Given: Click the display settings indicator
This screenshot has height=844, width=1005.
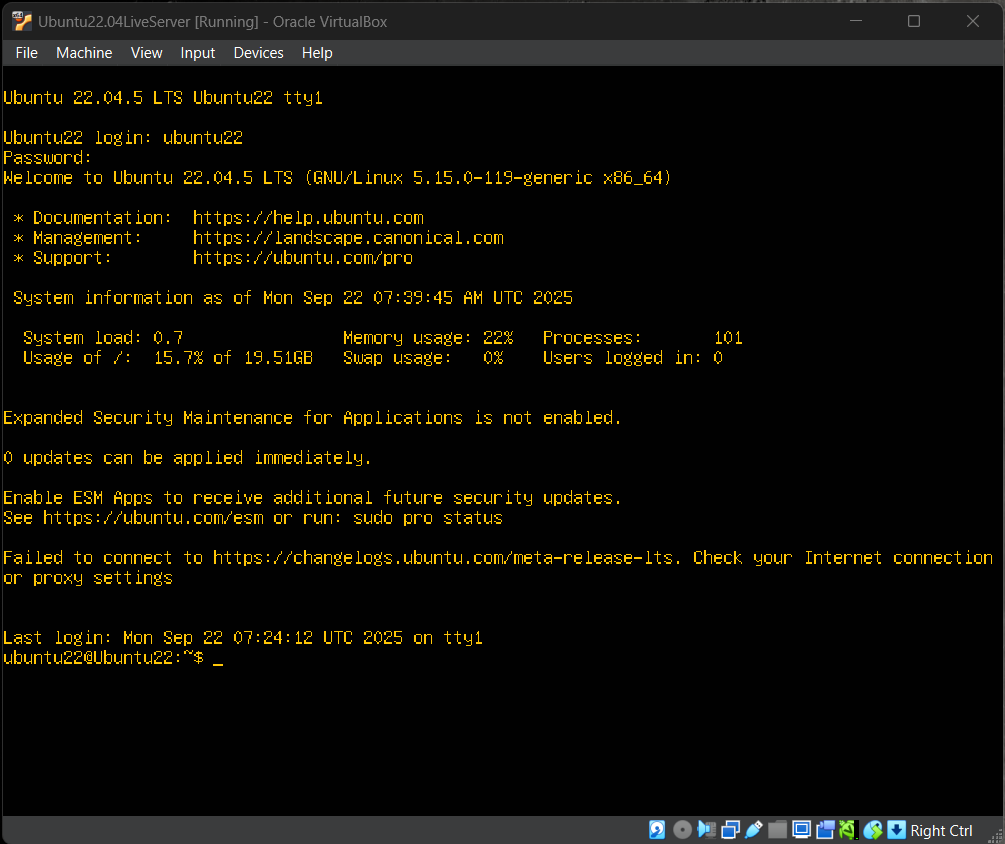Looking at the screenshot, I should point(801,829).
